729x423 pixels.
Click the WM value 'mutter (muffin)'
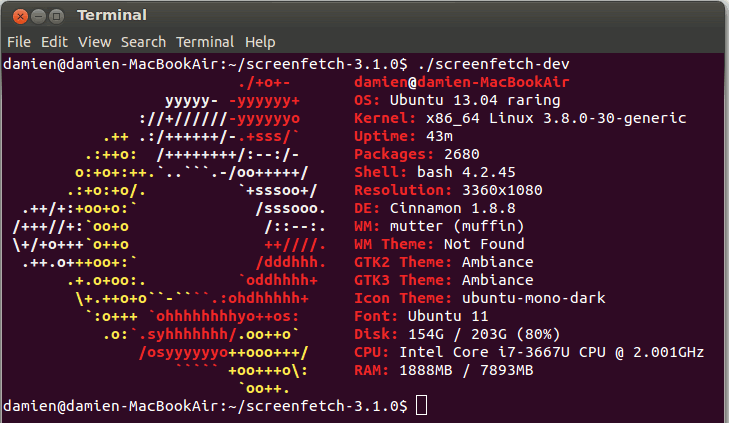tap(457, 226)
